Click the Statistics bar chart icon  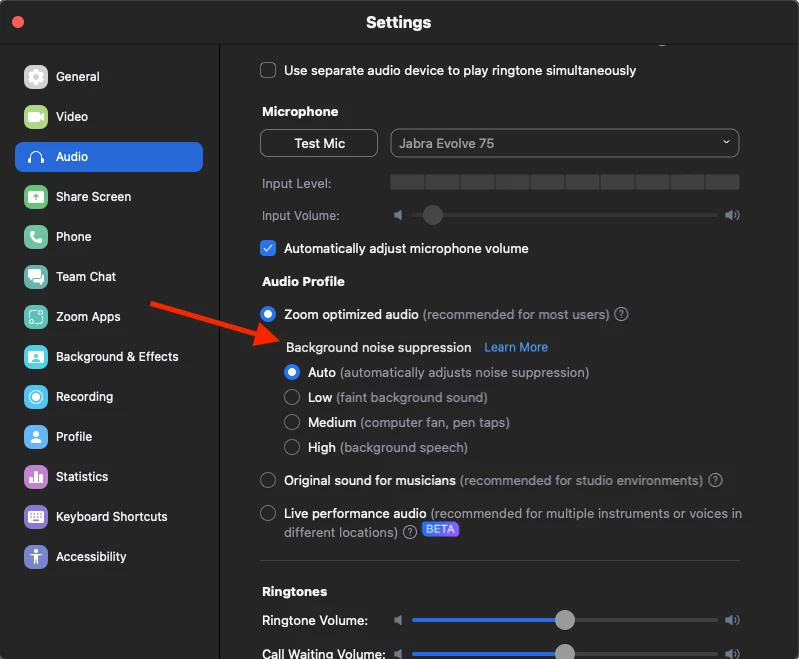tap(36, 477)
